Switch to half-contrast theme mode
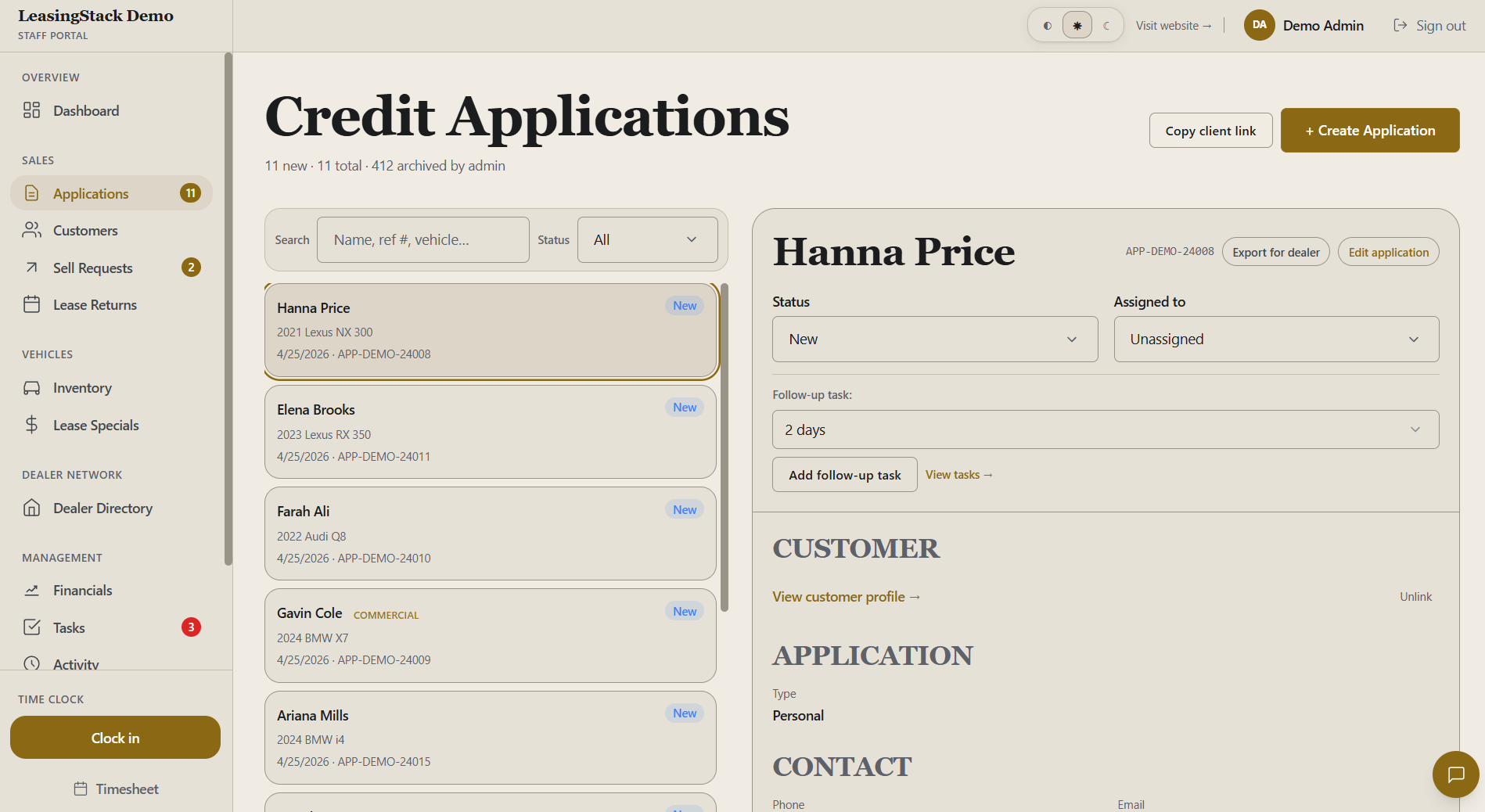This screenshot has width=1485, height=812. click(x=1048, y=26)
